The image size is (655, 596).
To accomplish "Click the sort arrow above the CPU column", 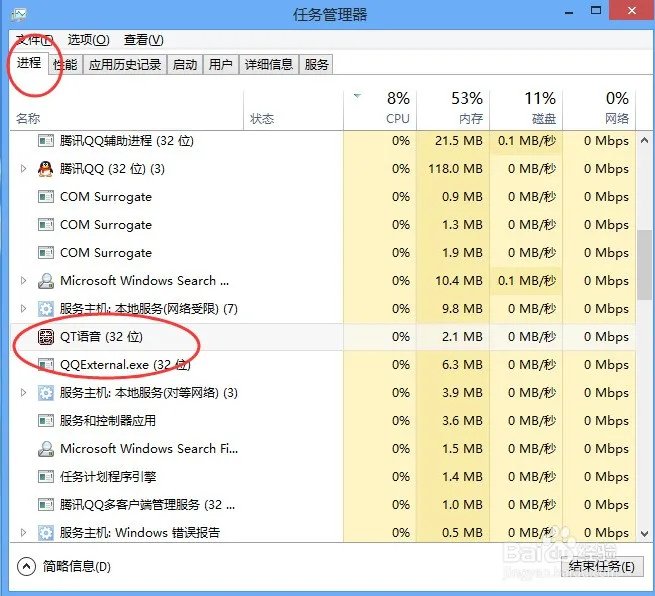I will tap(357, 96).
